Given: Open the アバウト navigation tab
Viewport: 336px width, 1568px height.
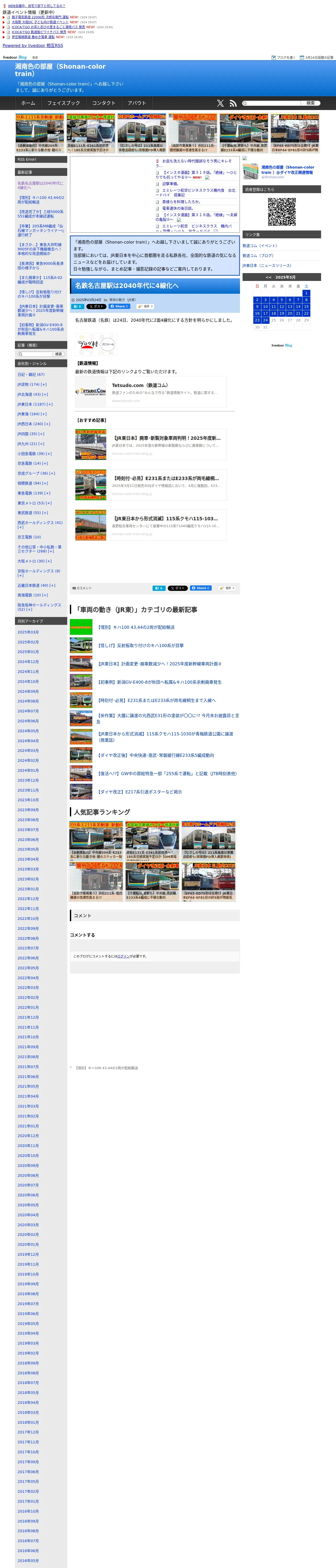Looking at the screenshot, I should click(x=137, y=103).
